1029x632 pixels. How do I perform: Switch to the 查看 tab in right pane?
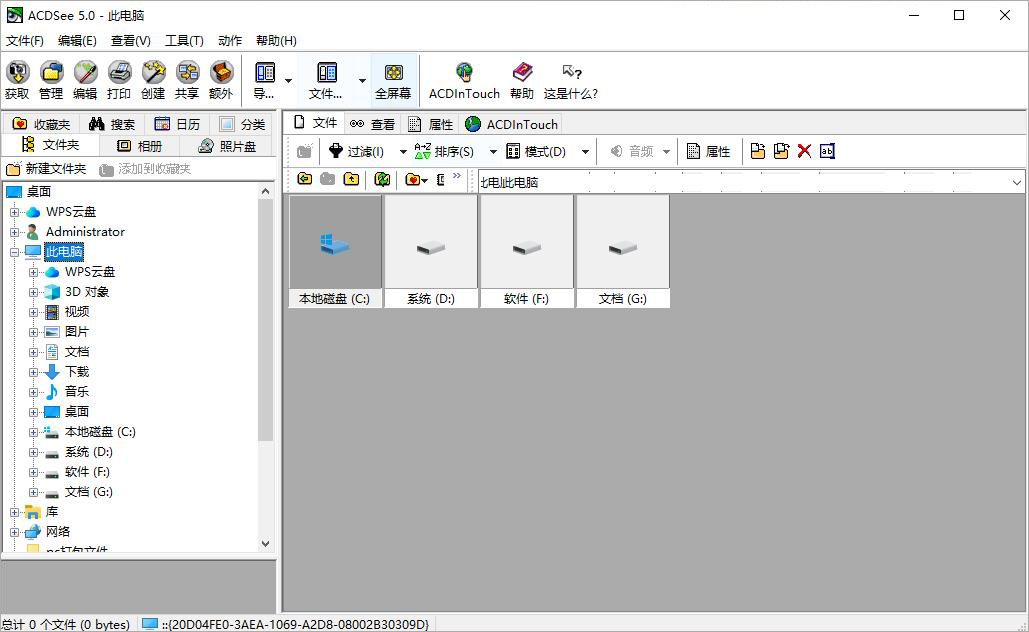372,124
